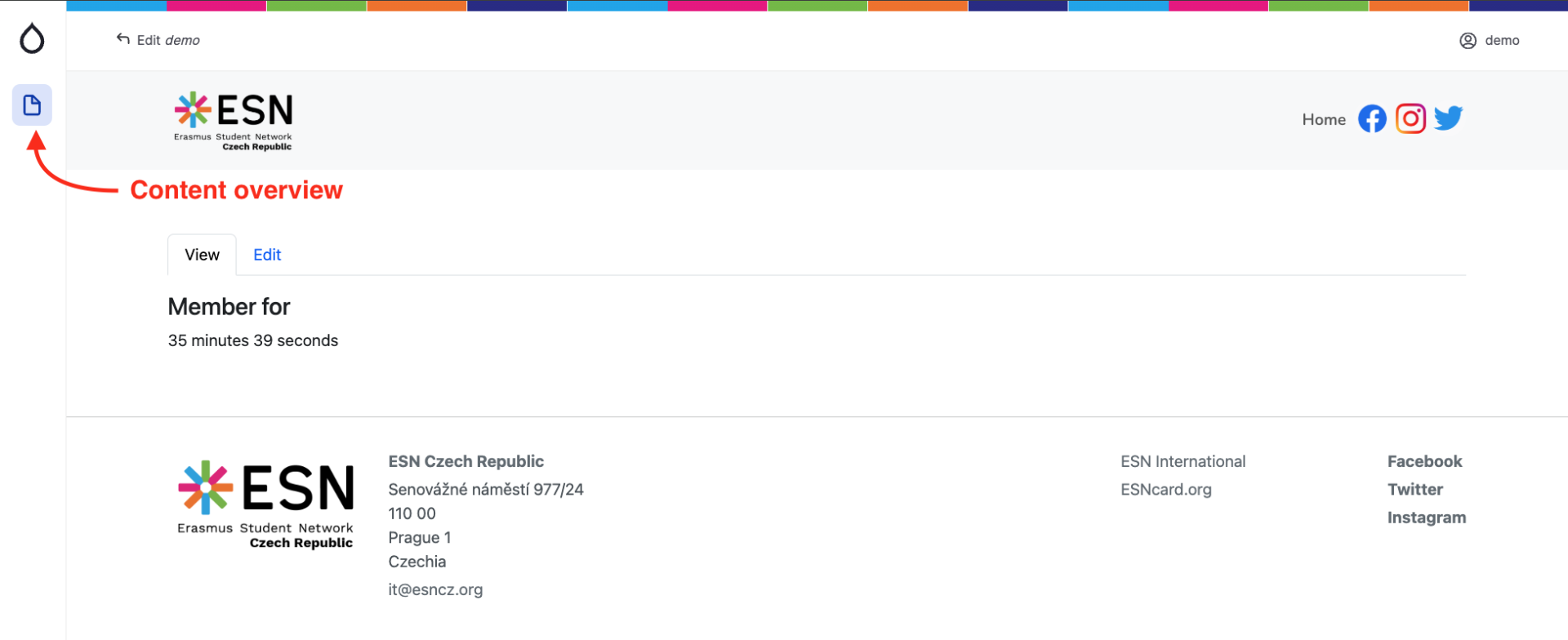Screen dimensions: 1568x640
Task: Open the Content overview sidebar icon
Action: coord(32,105)
